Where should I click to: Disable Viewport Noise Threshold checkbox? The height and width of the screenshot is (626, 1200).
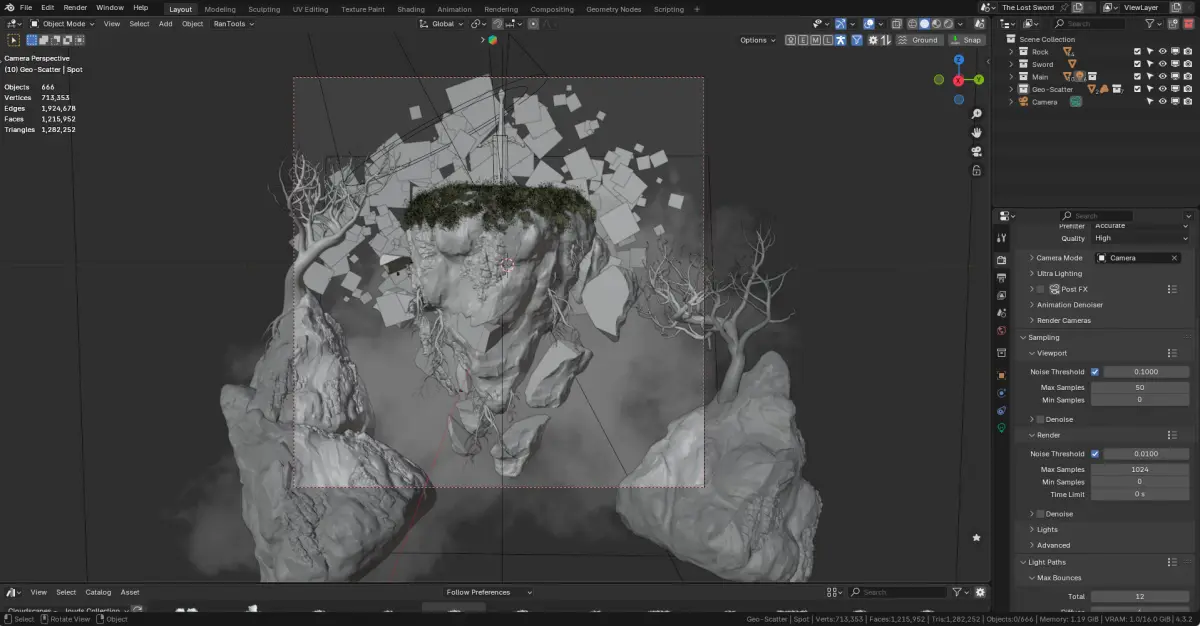click(x=1095, y=372)
